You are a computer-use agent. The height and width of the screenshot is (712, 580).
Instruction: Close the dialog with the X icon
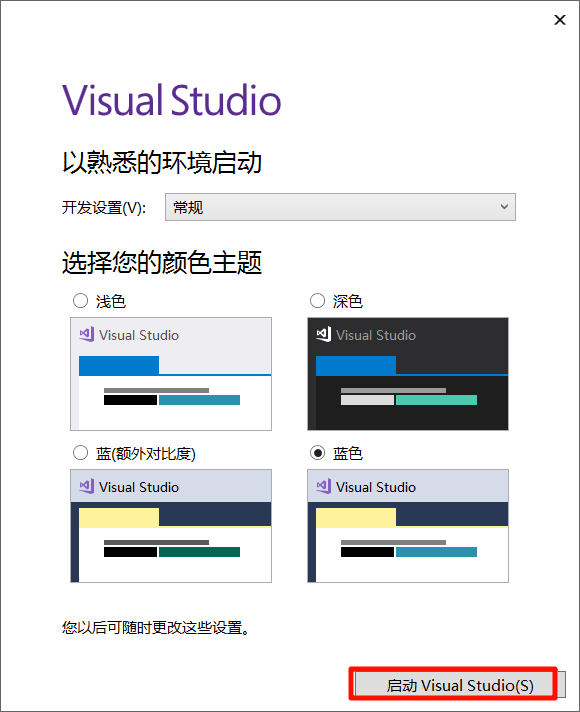560,20
